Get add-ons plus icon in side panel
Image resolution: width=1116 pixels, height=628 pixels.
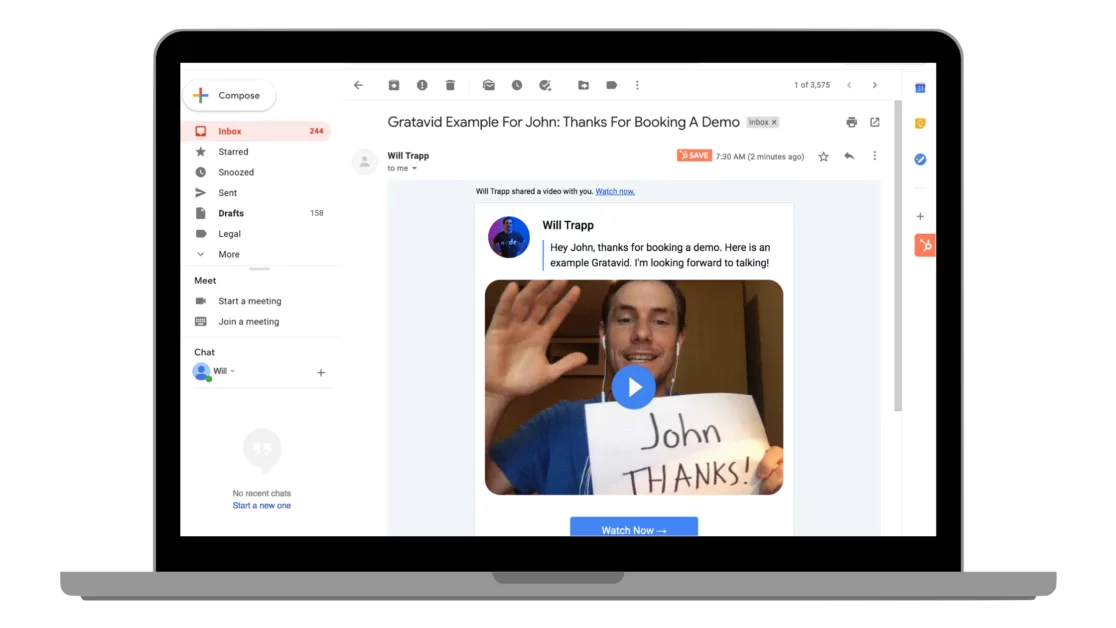click(x=920, y=216)
